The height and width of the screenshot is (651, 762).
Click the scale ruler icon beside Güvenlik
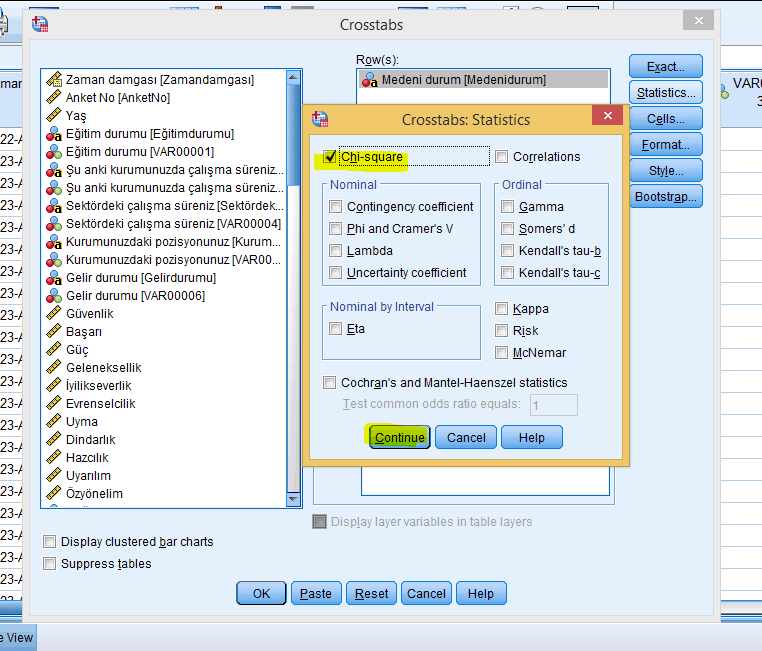point(55,313)
